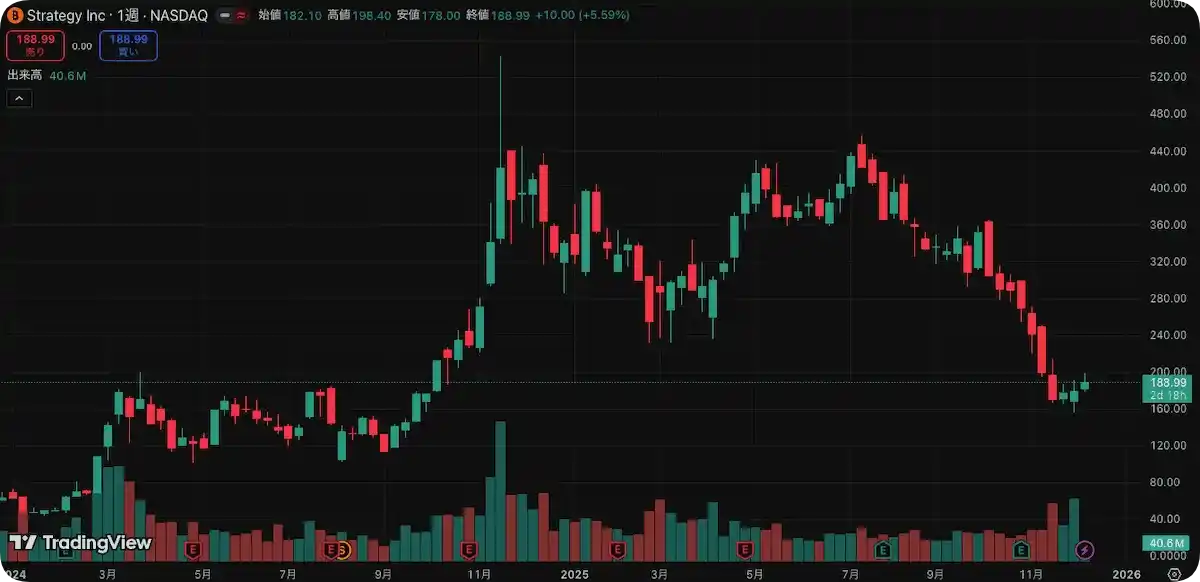Image resolution: width=1200 pixels, height=582 pixels.
Task: Click the 2025 label on the time axis
Action: tap(574, 574)
